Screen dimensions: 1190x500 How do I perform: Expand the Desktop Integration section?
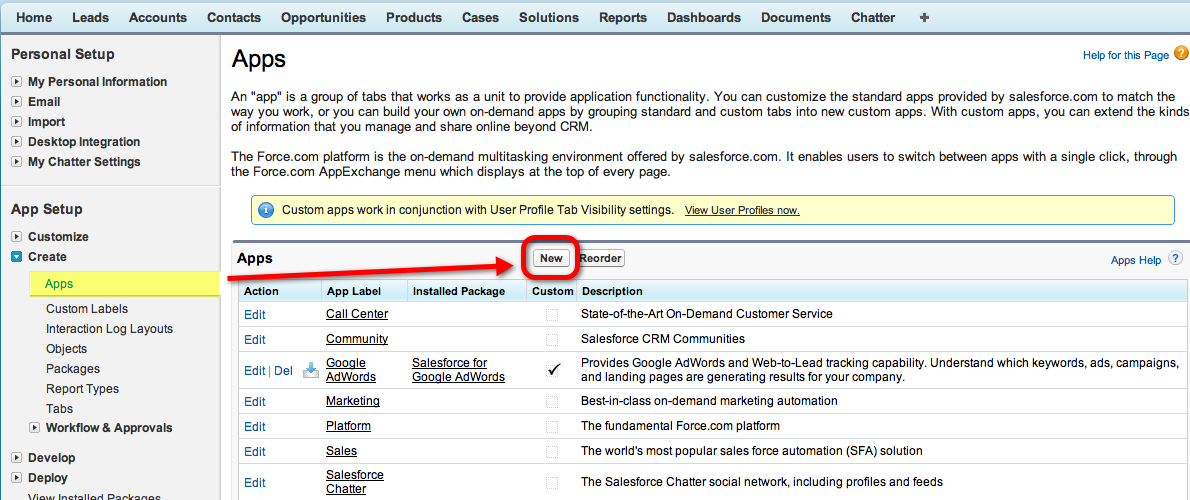point(17,142)
